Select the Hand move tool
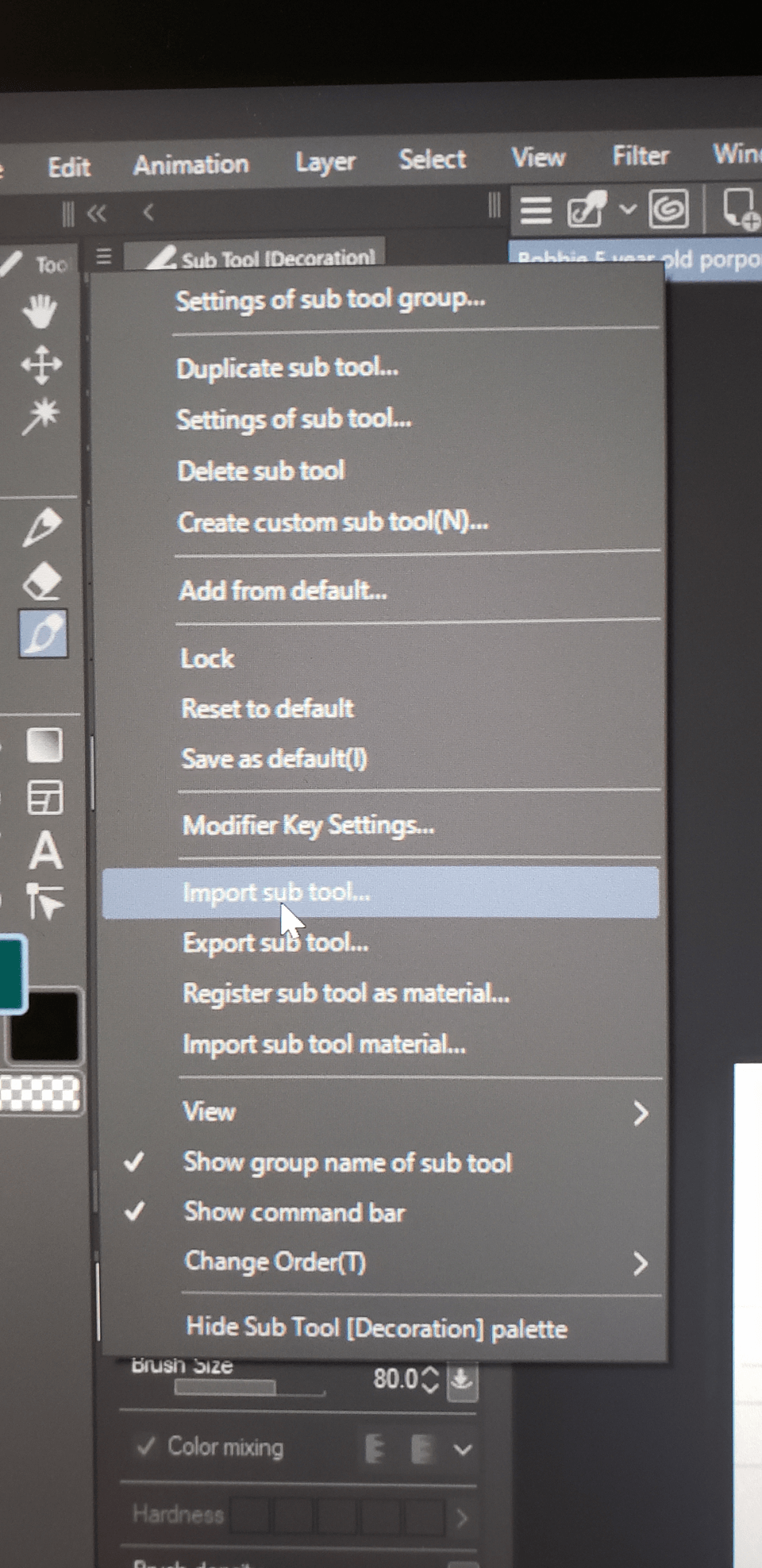 point(40,310)
